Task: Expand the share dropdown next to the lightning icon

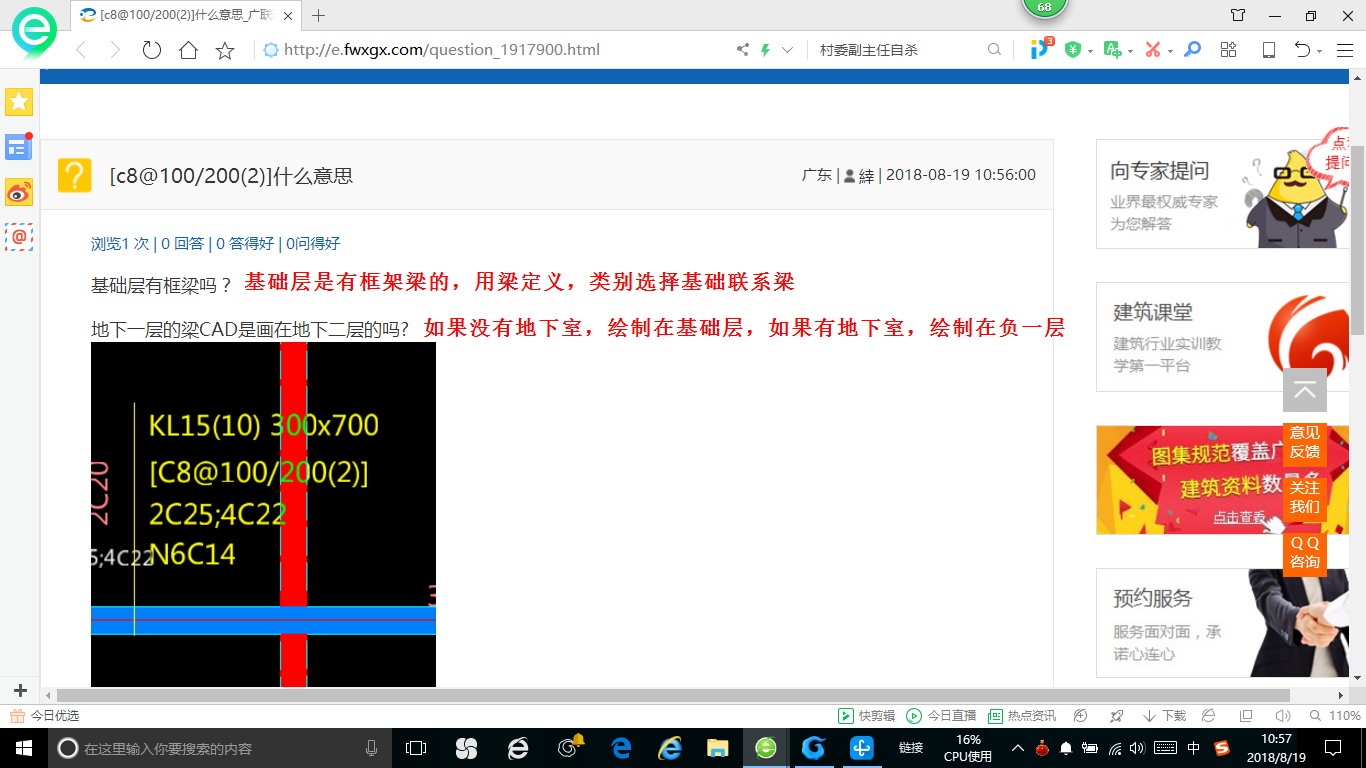Action: click(x=789, y=49)
